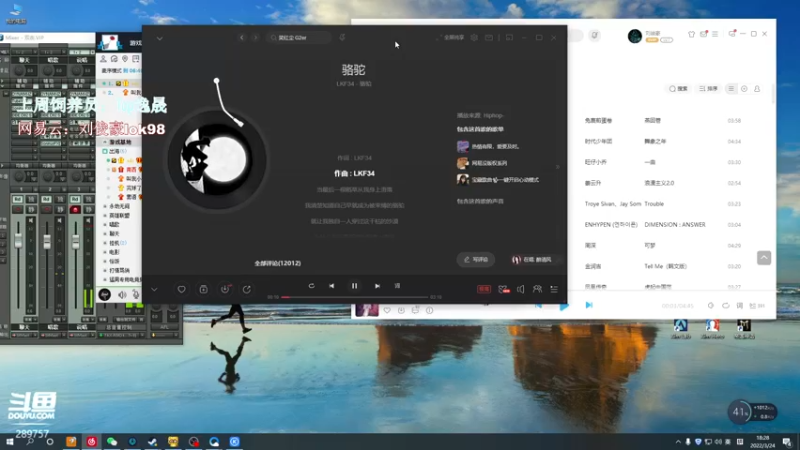
Task: Seek on the dark player progress bar
Action: point(355,297)
